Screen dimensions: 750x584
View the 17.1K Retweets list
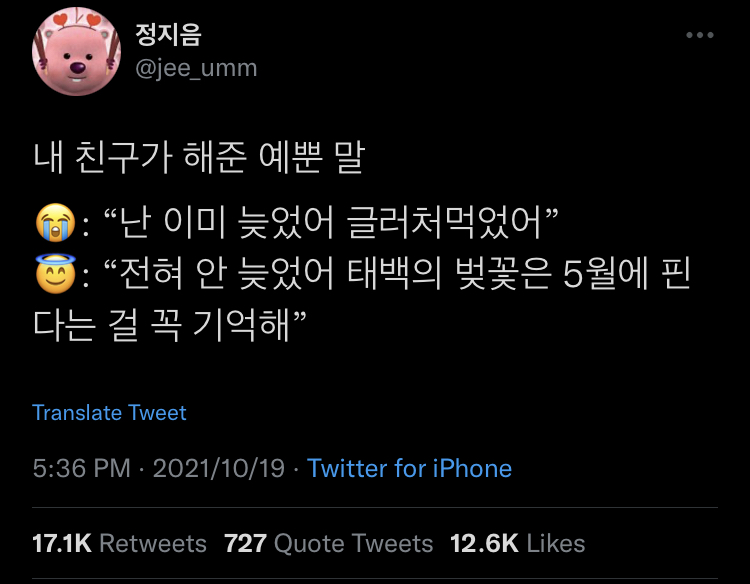click(119, 544)
